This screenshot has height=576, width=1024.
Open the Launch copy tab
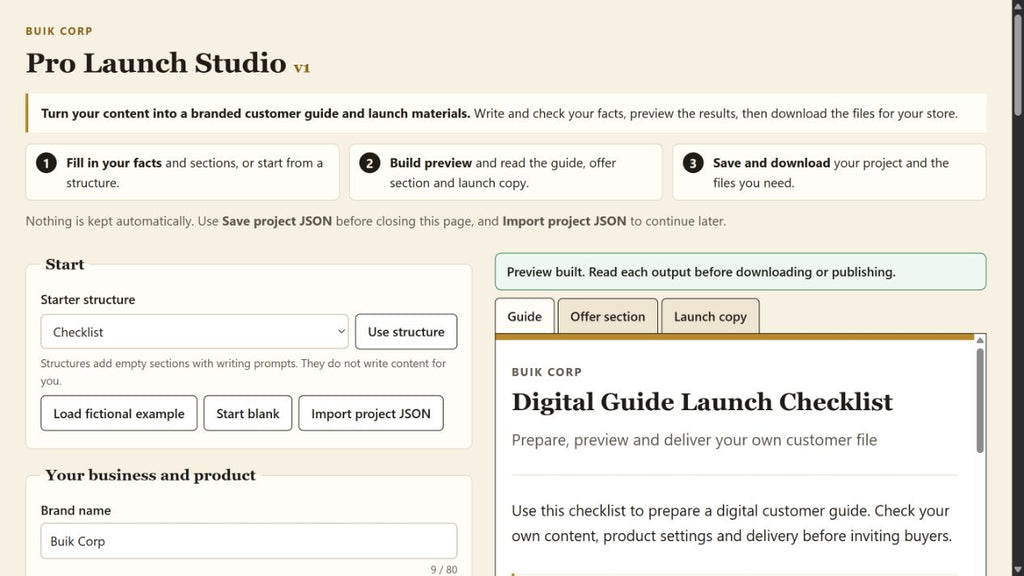[x=710, y=317]
